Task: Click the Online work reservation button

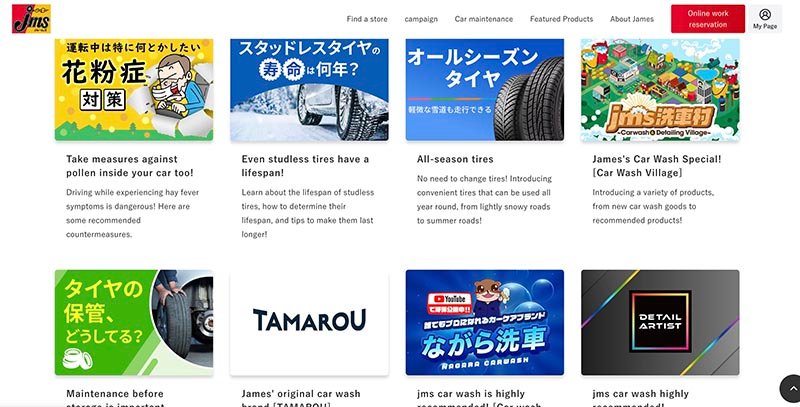Action: click(x=708, y=19)
